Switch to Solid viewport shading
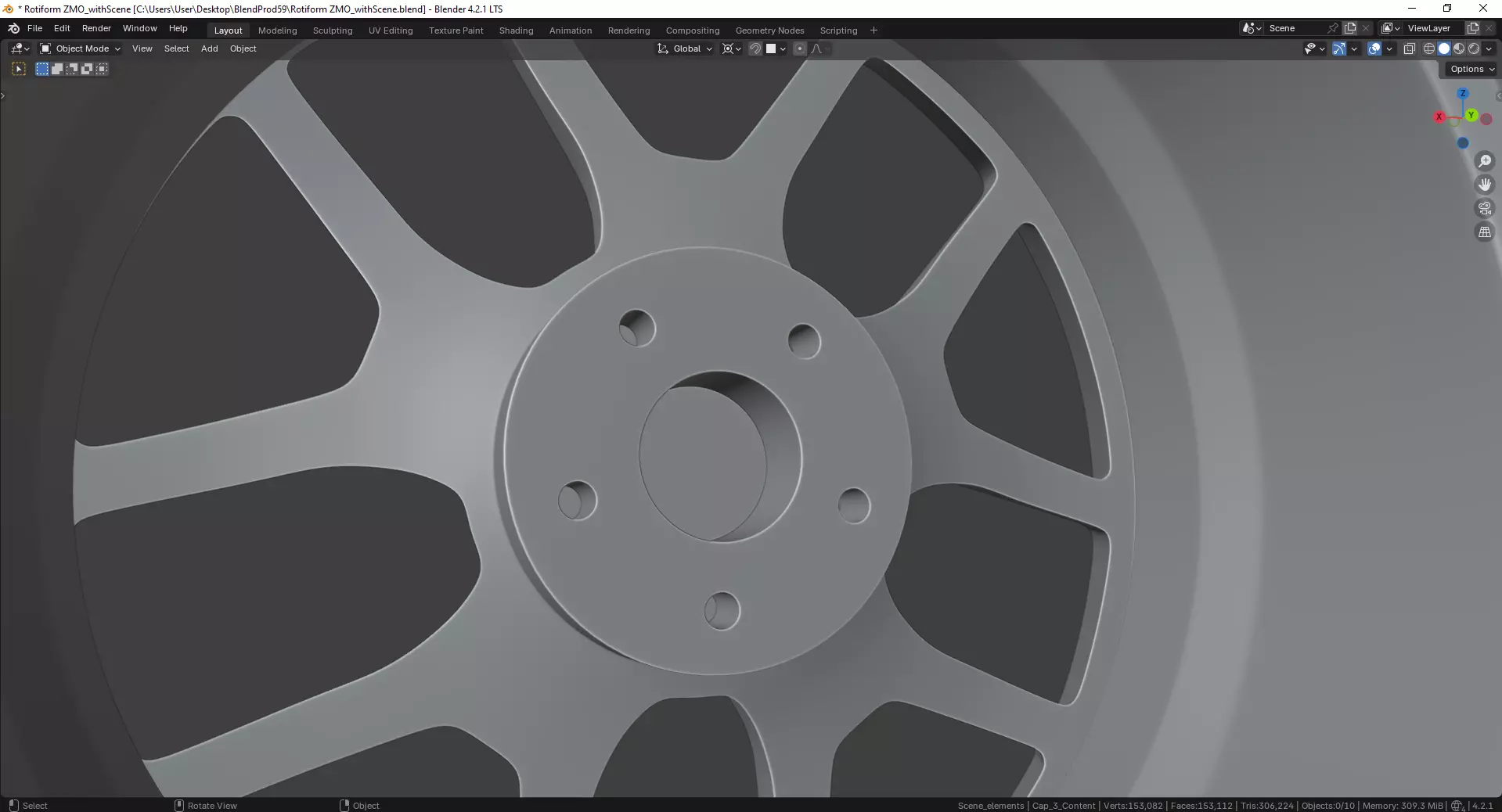 (x=1444, y=49)
